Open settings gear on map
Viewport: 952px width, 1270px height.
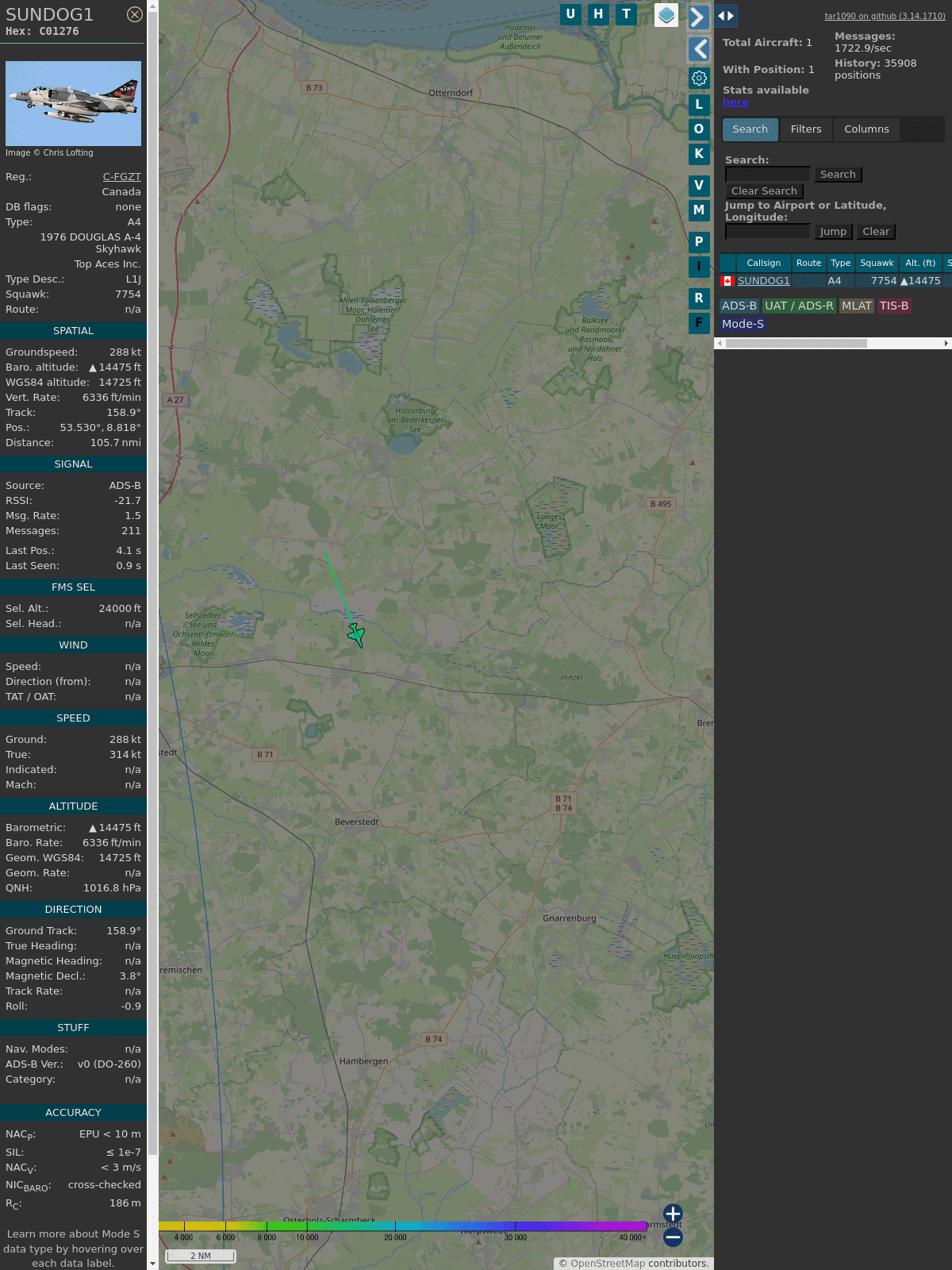[x=699, y=78]
